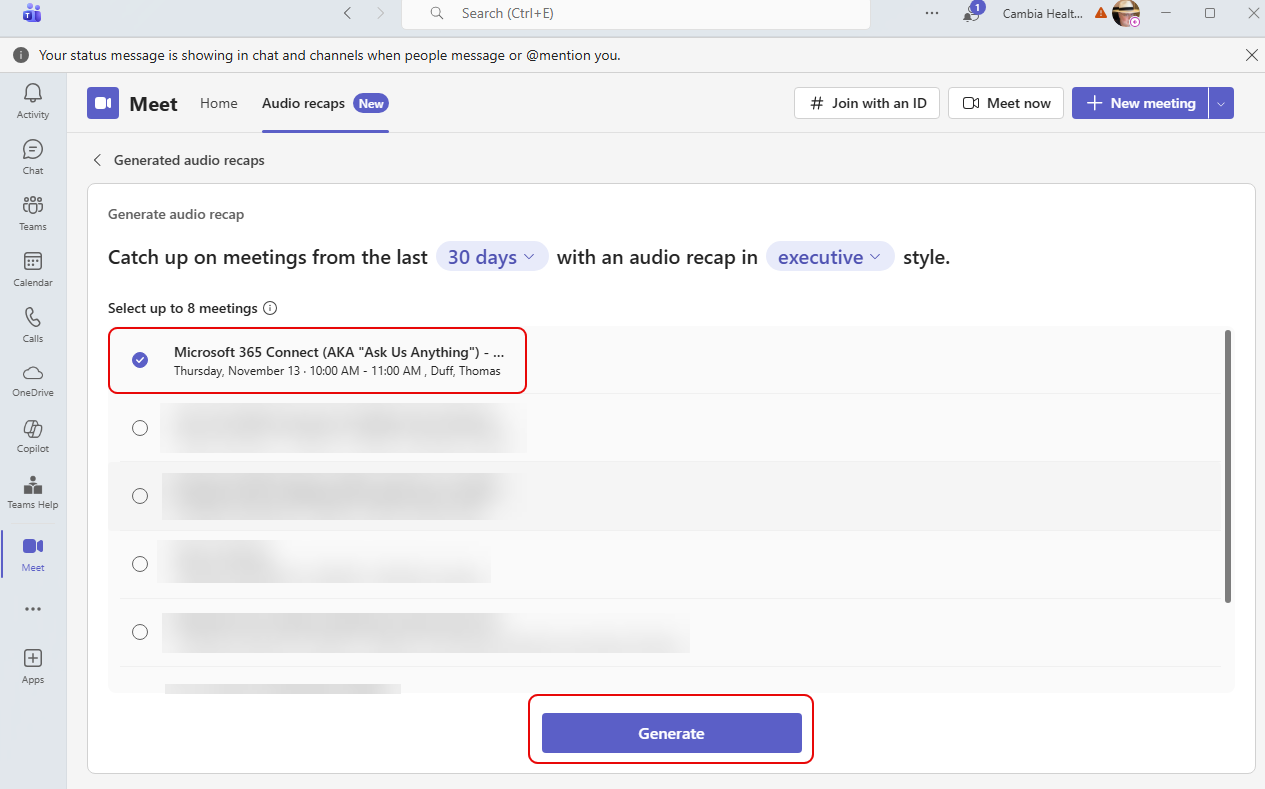Open the 30 days time range dropdown
The height and width of the screenshot is (789, 1265).
tap(491, 256)
